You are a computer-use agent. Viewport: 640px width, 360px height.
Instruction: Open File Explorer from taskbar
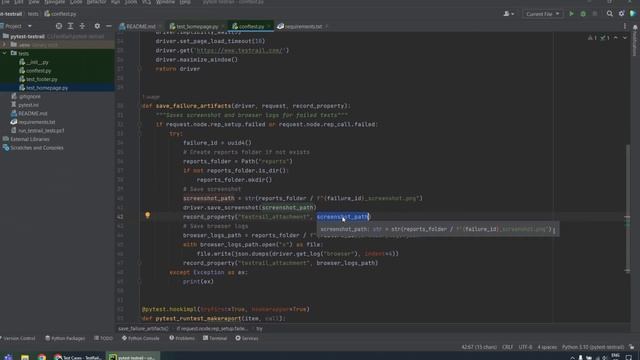(x=25, y=357)
